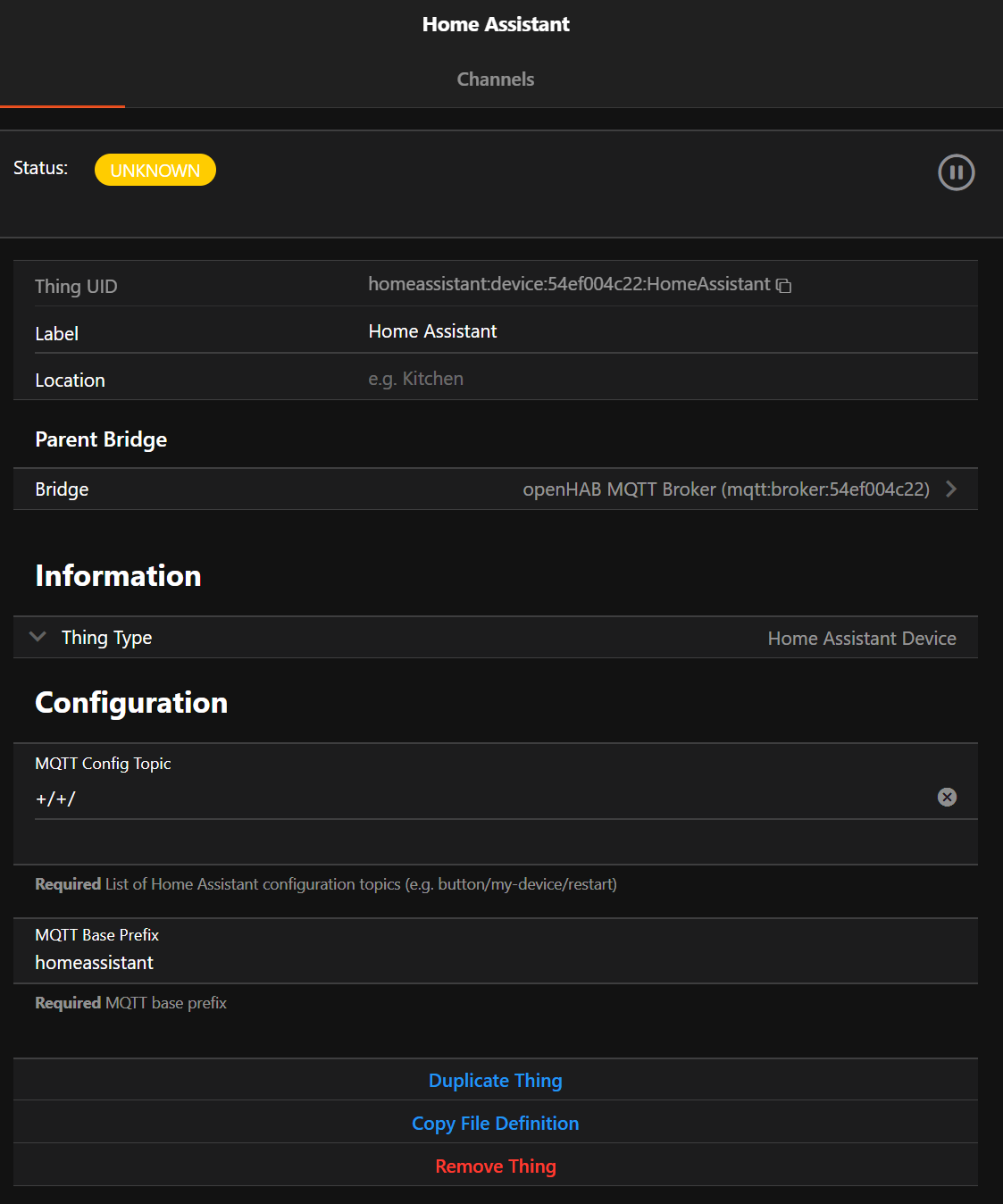Screen dimensions: 1003x1204
Task: Click the Thing Type row label
Action: pyautogui.click(x=106, y=638)
